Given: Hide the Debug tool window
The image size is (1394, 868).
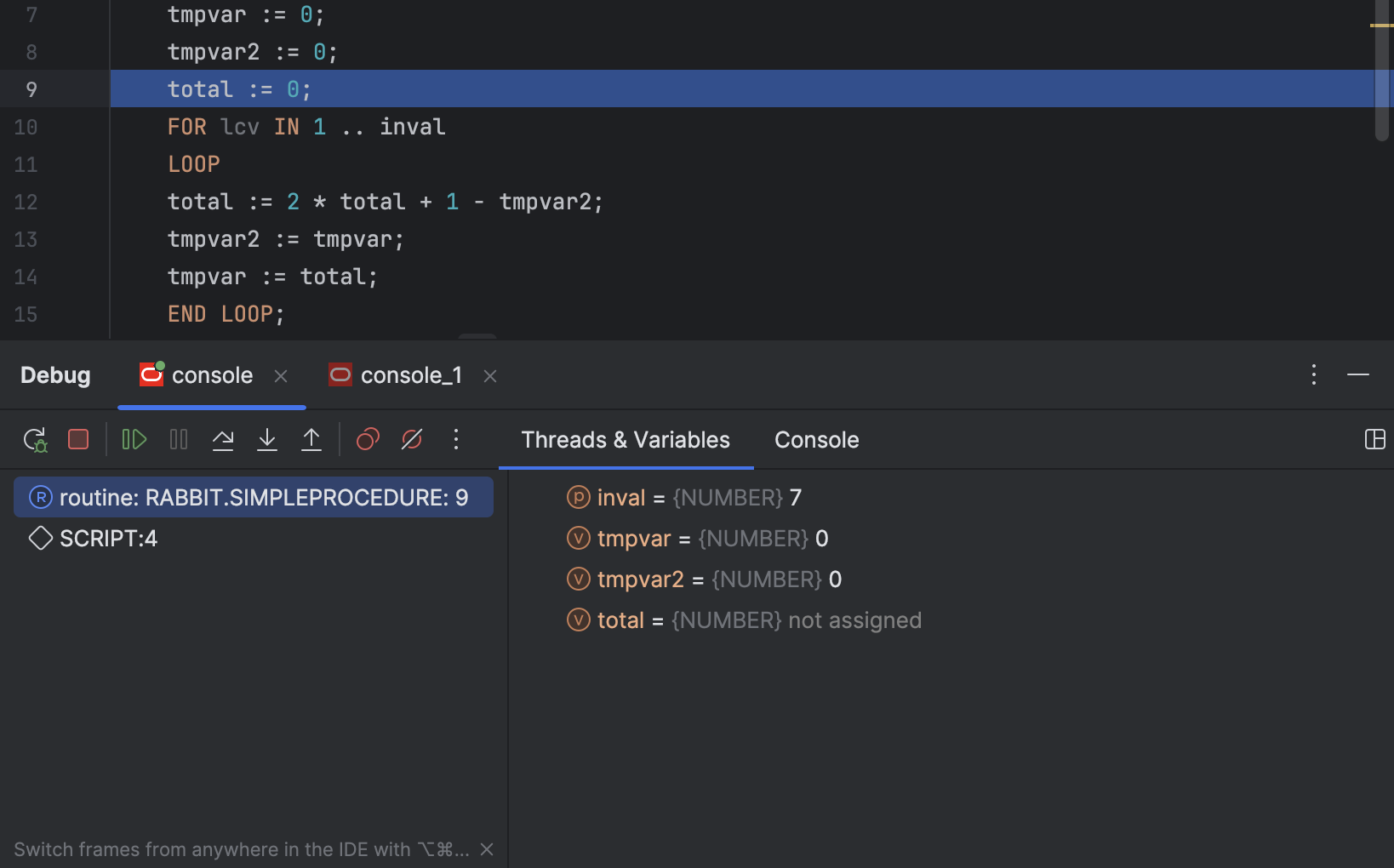Looking at the screenshot, I should (x=1358, y=374).
